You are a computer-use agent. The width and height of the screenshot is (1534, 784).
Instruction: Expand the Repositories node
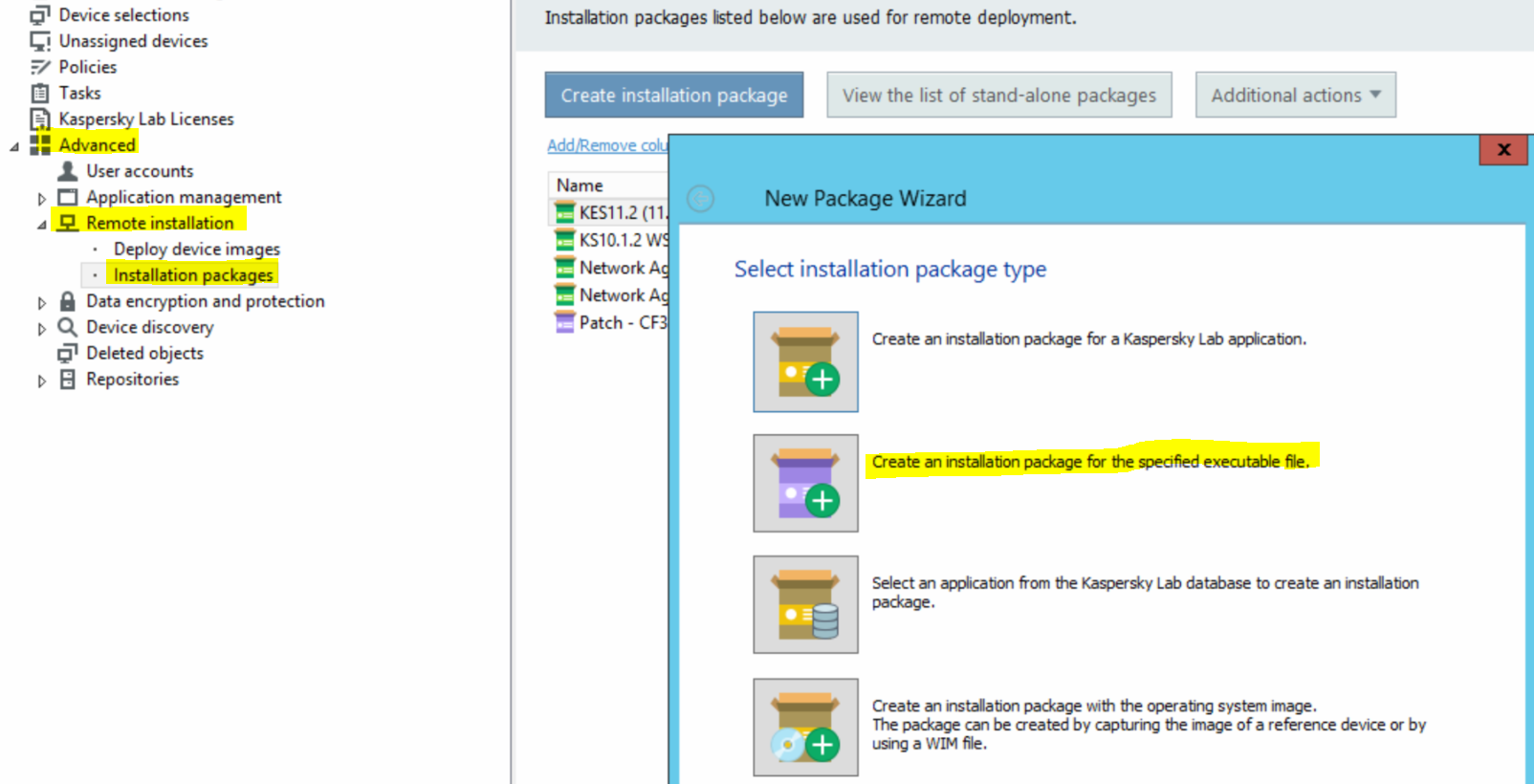(41, 381)
